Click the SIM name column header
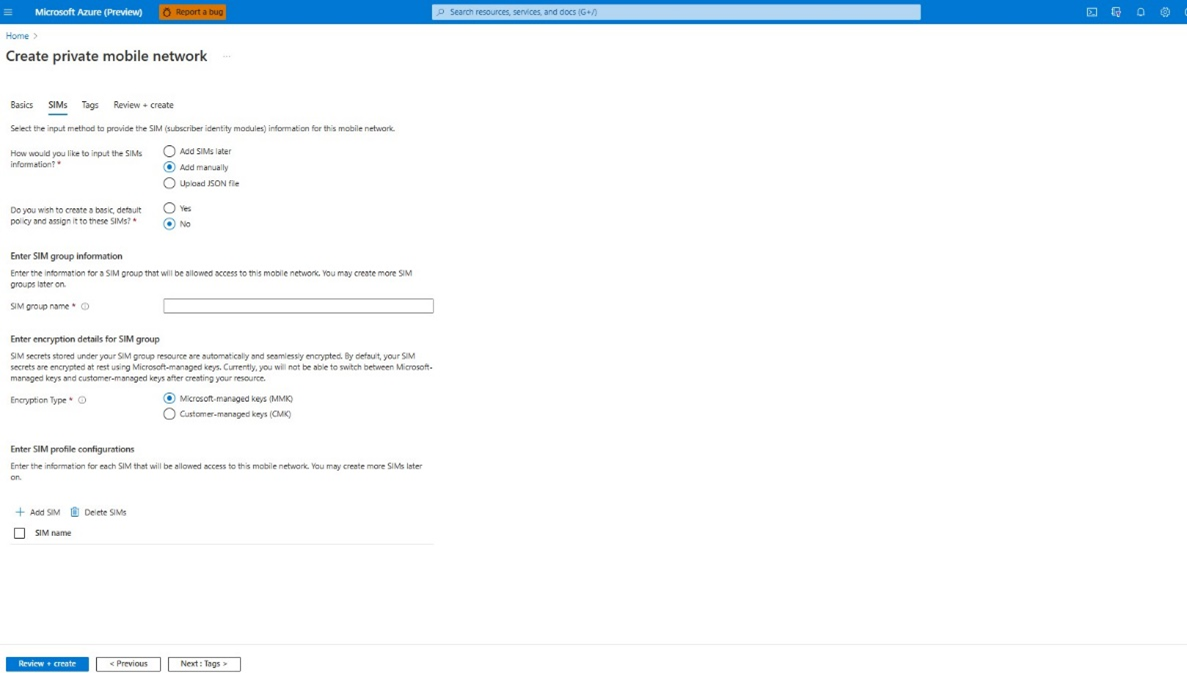The image size is (1187, 673). point(53,533)
